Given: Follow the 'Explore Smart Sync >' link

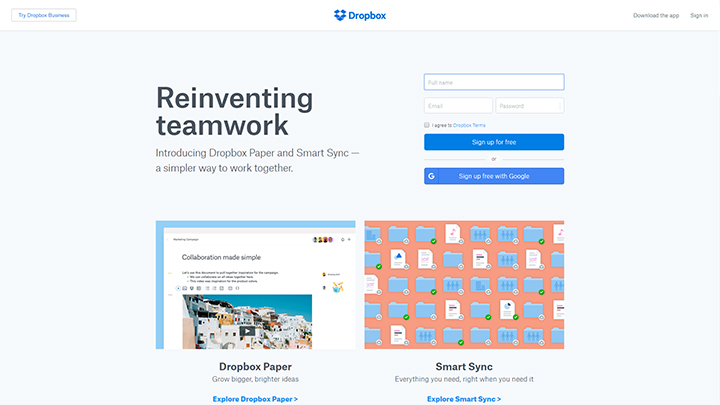Looking at the screenshot, I should coord(464,398).
